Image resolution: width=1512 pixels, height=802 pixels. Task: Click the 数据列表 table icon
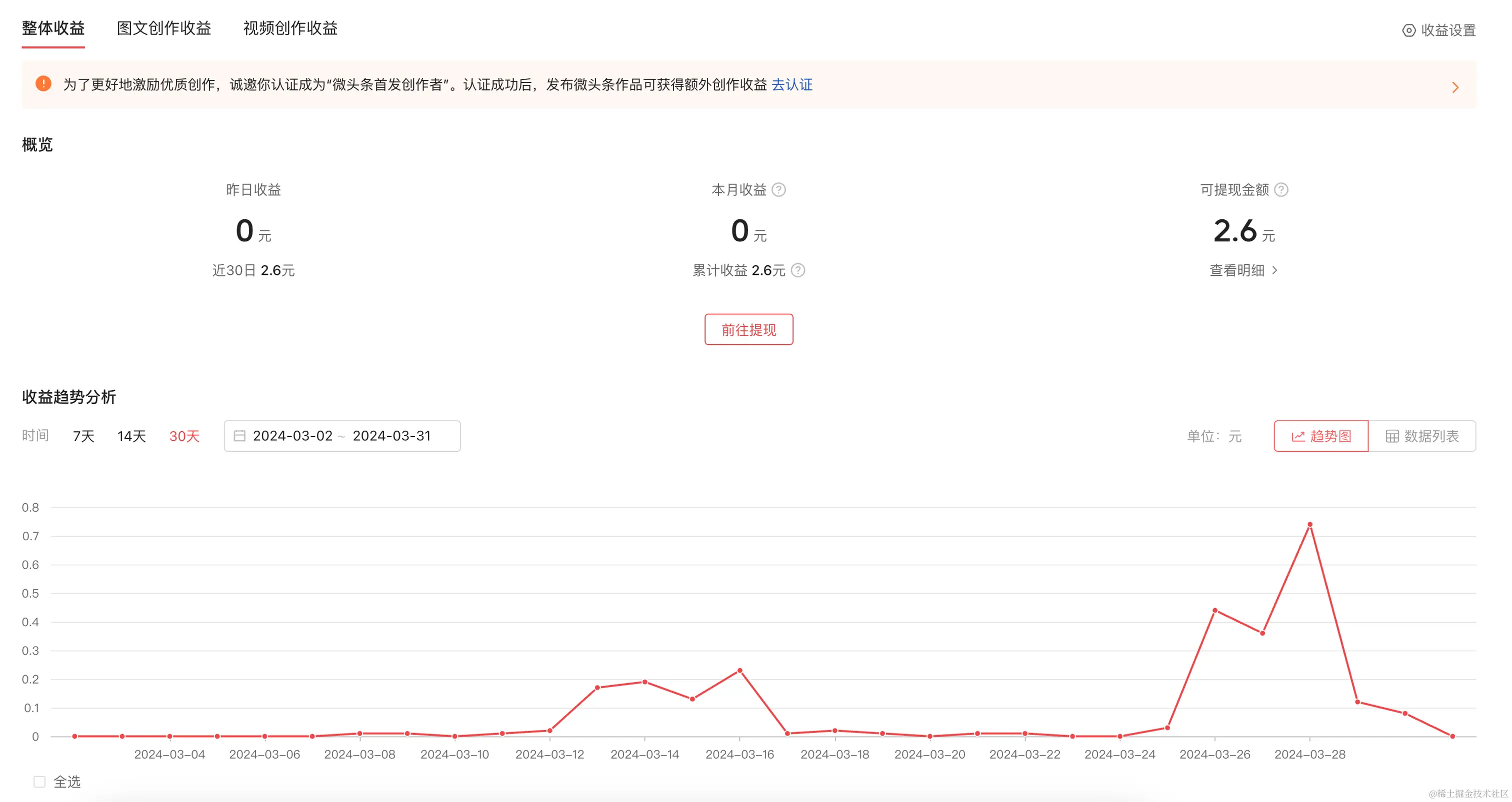pyautogui.click(x=1391, y=437)
